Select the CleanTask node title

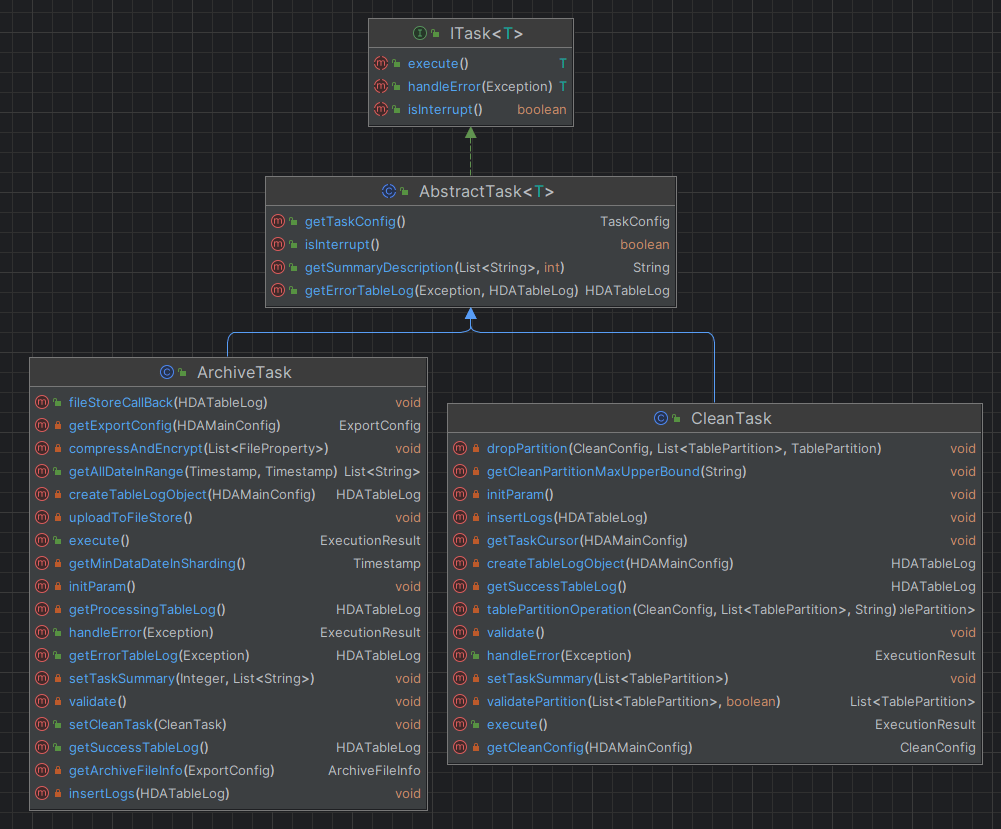731,419
